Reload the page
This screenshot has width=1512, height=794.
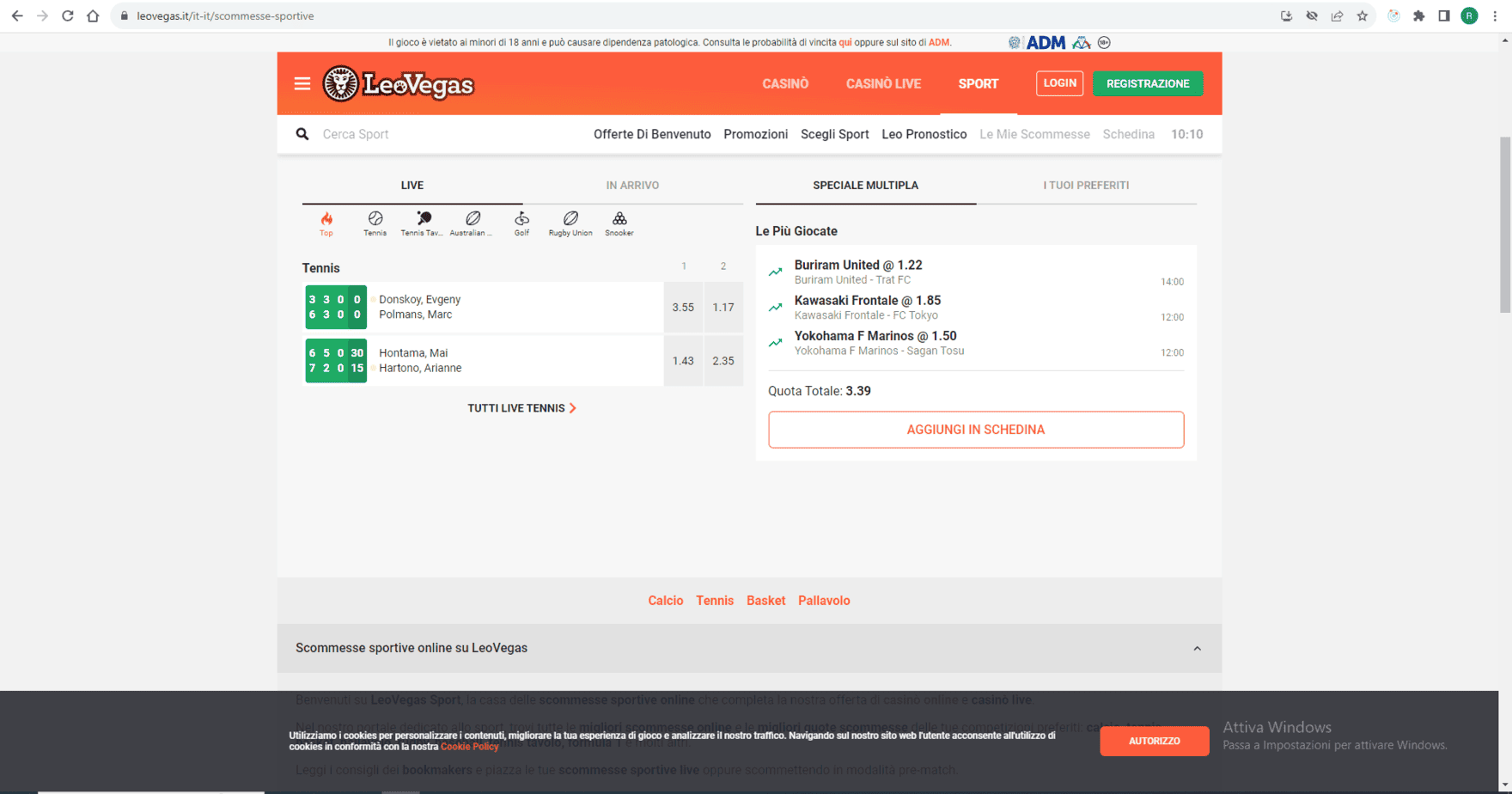click(x=67, y=15)
